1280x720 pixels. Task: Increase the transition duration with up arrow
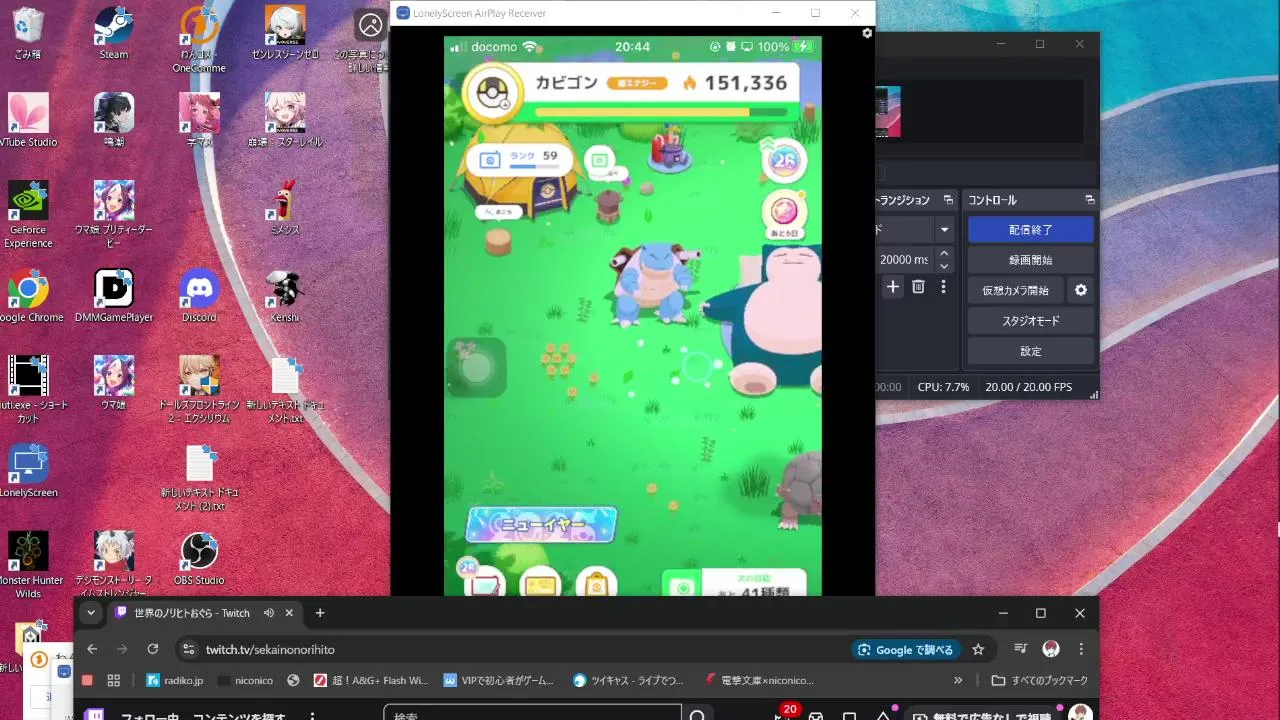[944, 254]
